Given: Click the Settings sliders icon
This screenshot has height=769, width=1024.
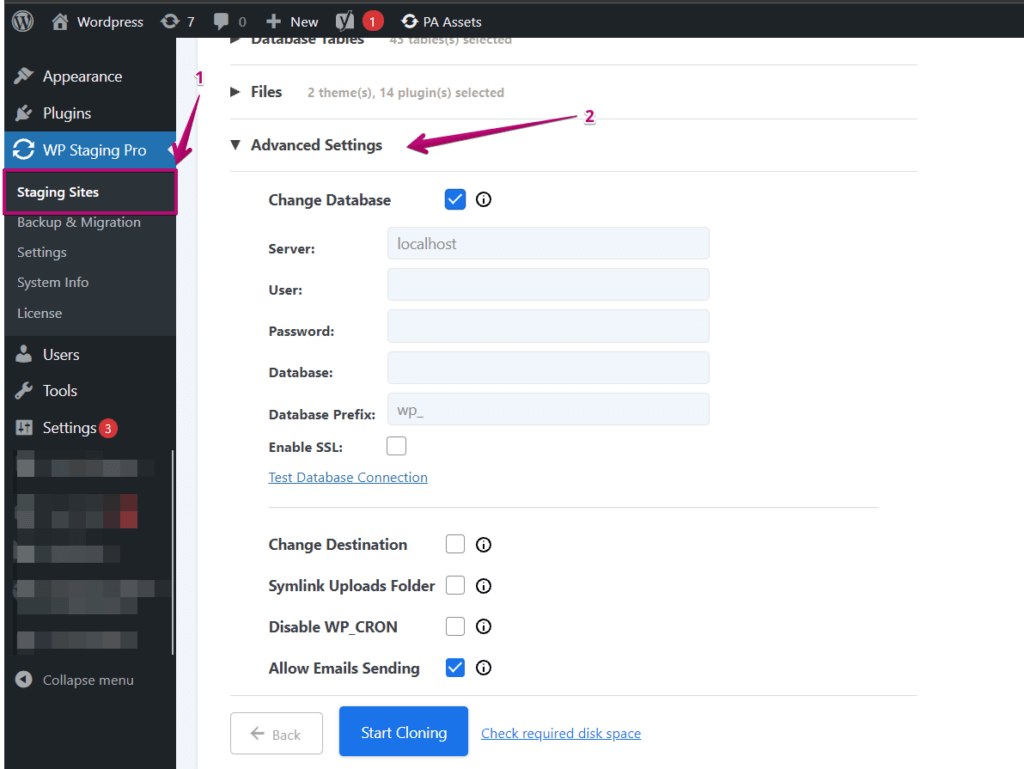Looking at the screenshot, I should [x=24, y=428].
